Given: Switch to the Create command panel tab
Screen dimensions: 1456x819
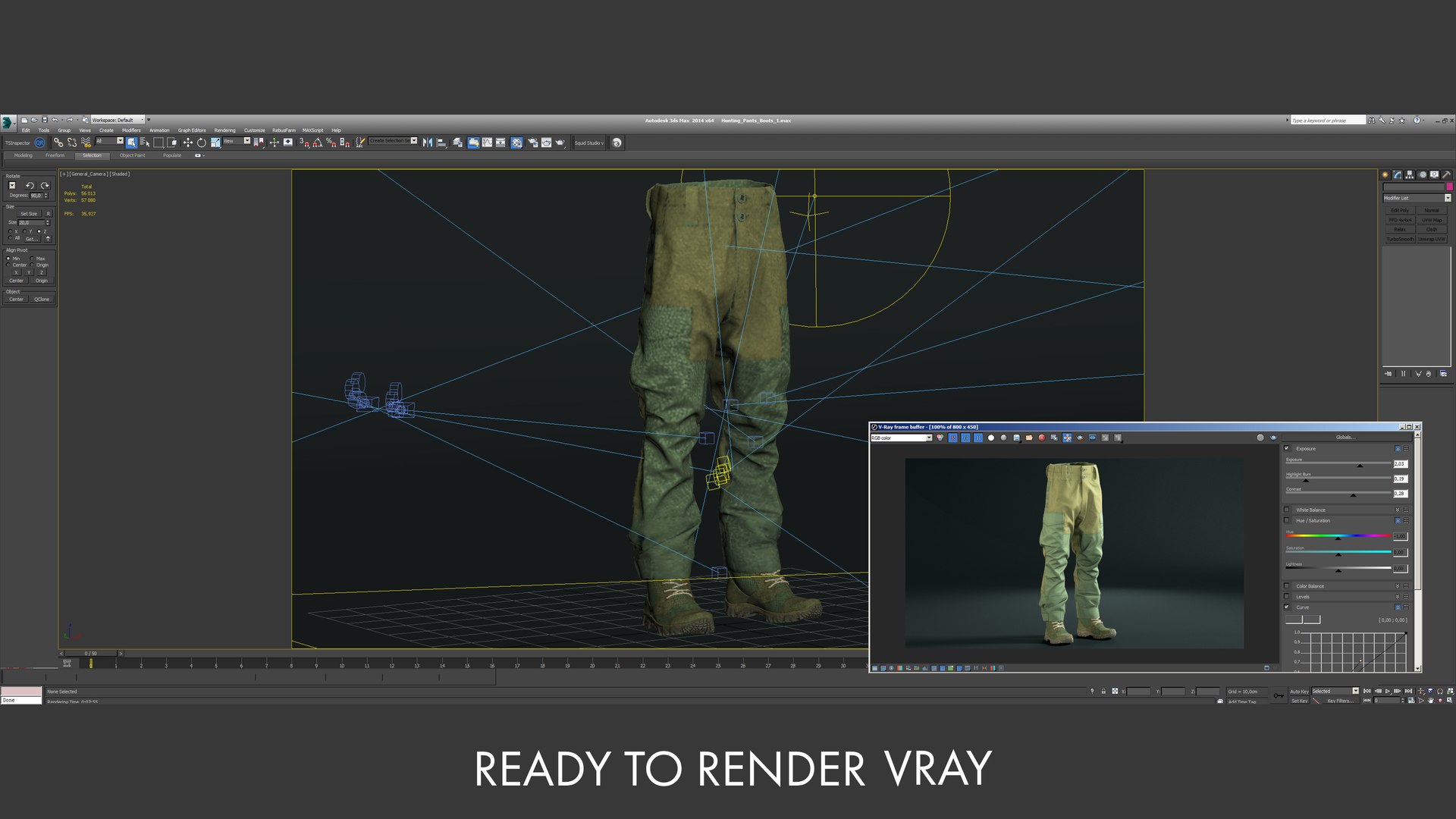Looking at the screenshot, I should 1385,174.
